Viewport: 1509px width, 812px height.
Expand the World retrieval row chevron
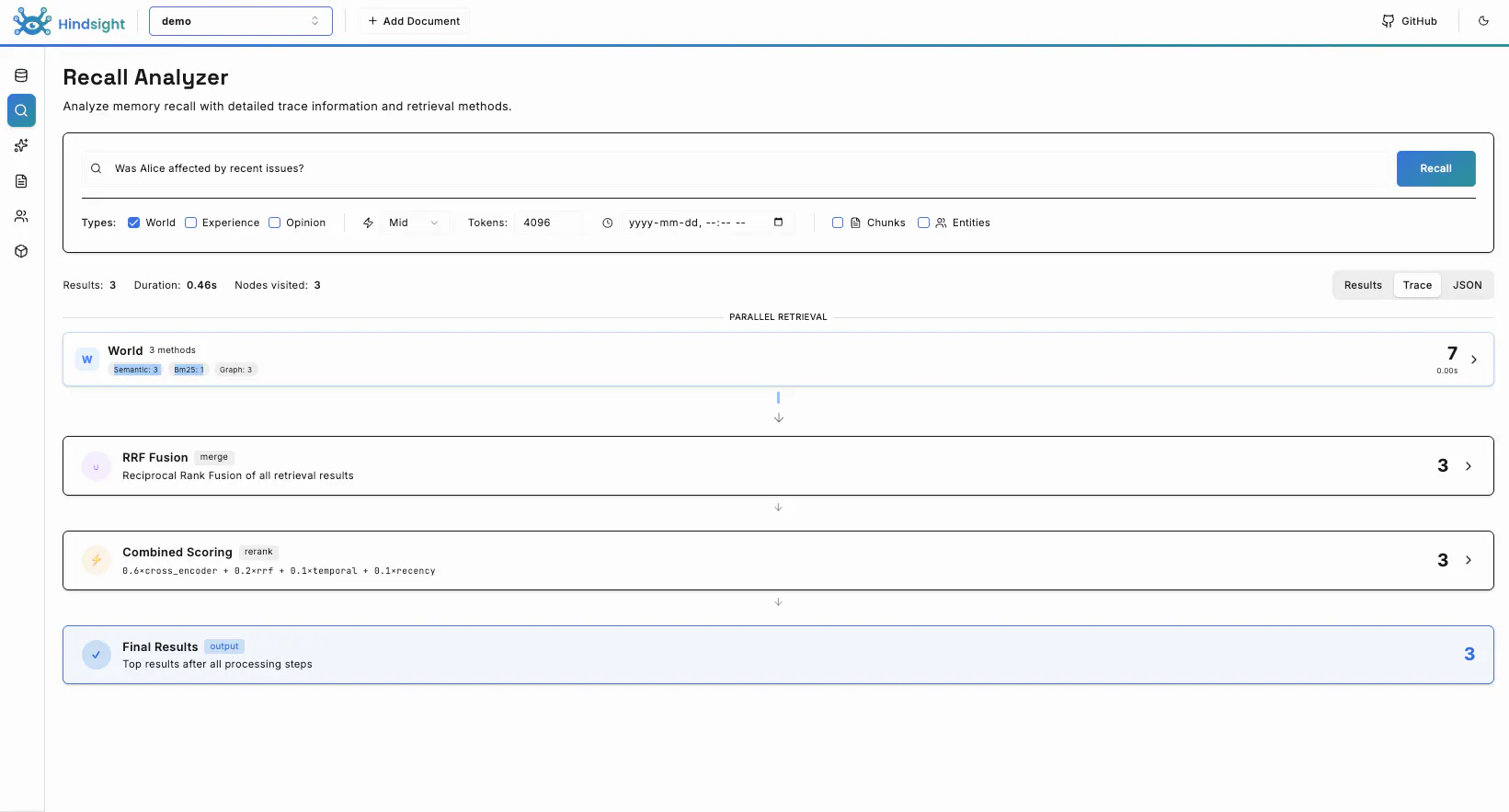[x=1474, y=360]
